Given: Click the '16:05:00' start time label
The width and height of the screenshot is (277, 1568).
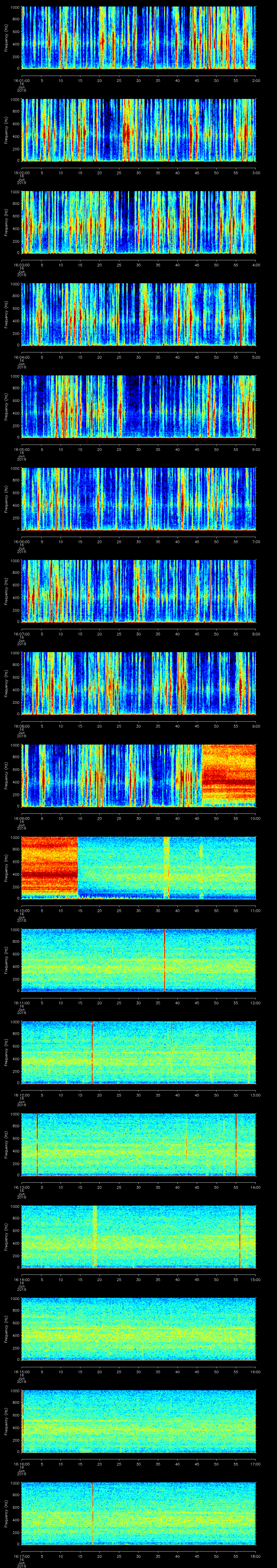Looking at the screenshot, I should pyautogui.click(x=22, y=449).
